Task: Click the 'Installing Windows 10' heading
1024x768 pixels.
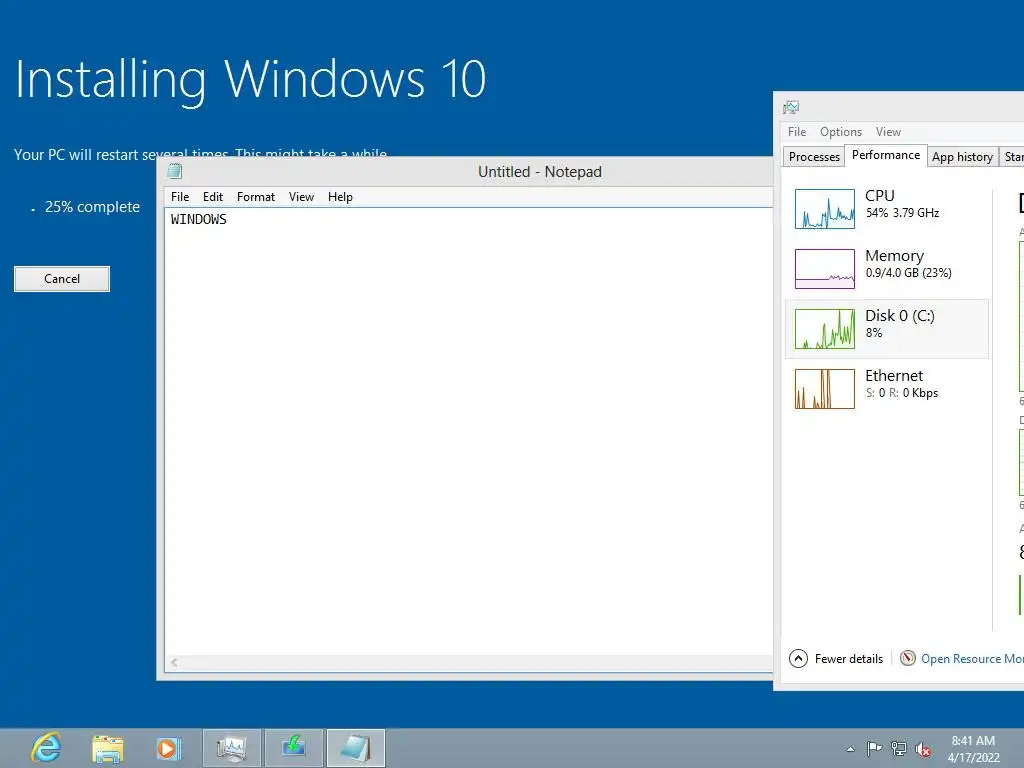Action: [250, 80]
